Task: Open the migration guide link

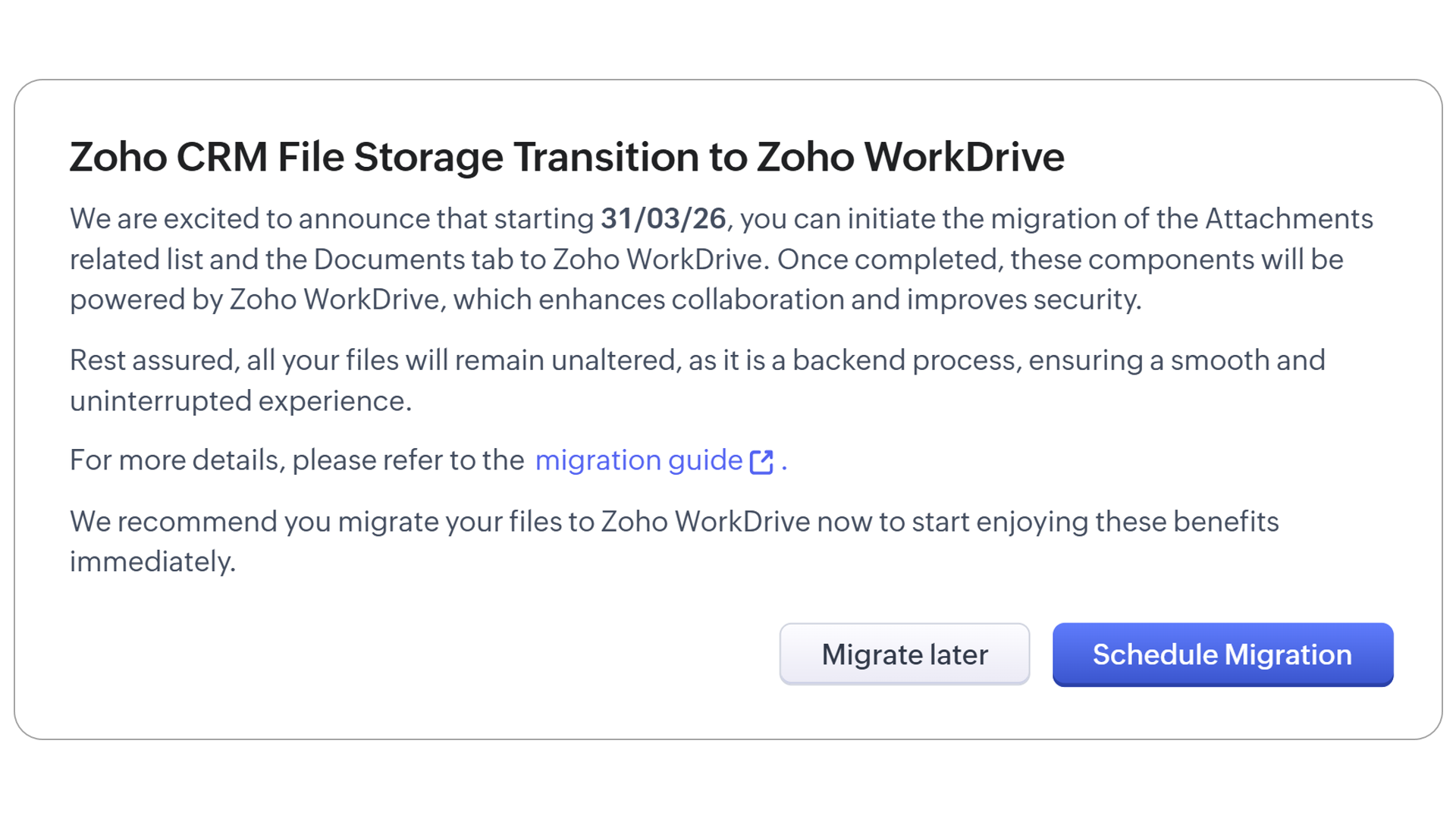Action: (x=639, y=460)
